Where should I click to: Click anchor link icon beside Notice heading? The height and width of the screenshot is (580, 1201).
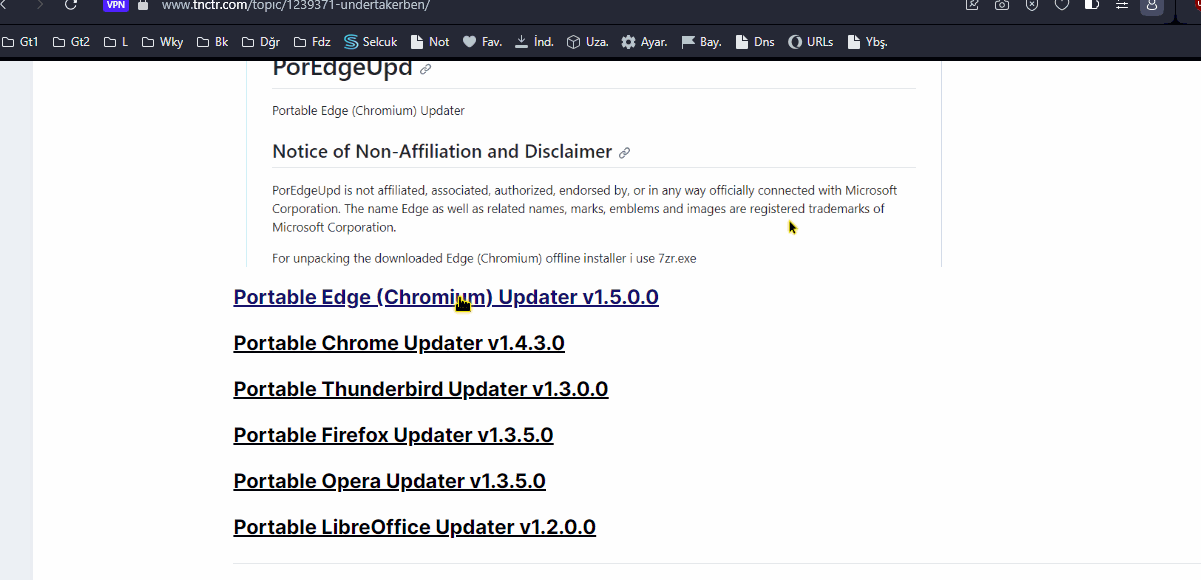click(624, 153)
